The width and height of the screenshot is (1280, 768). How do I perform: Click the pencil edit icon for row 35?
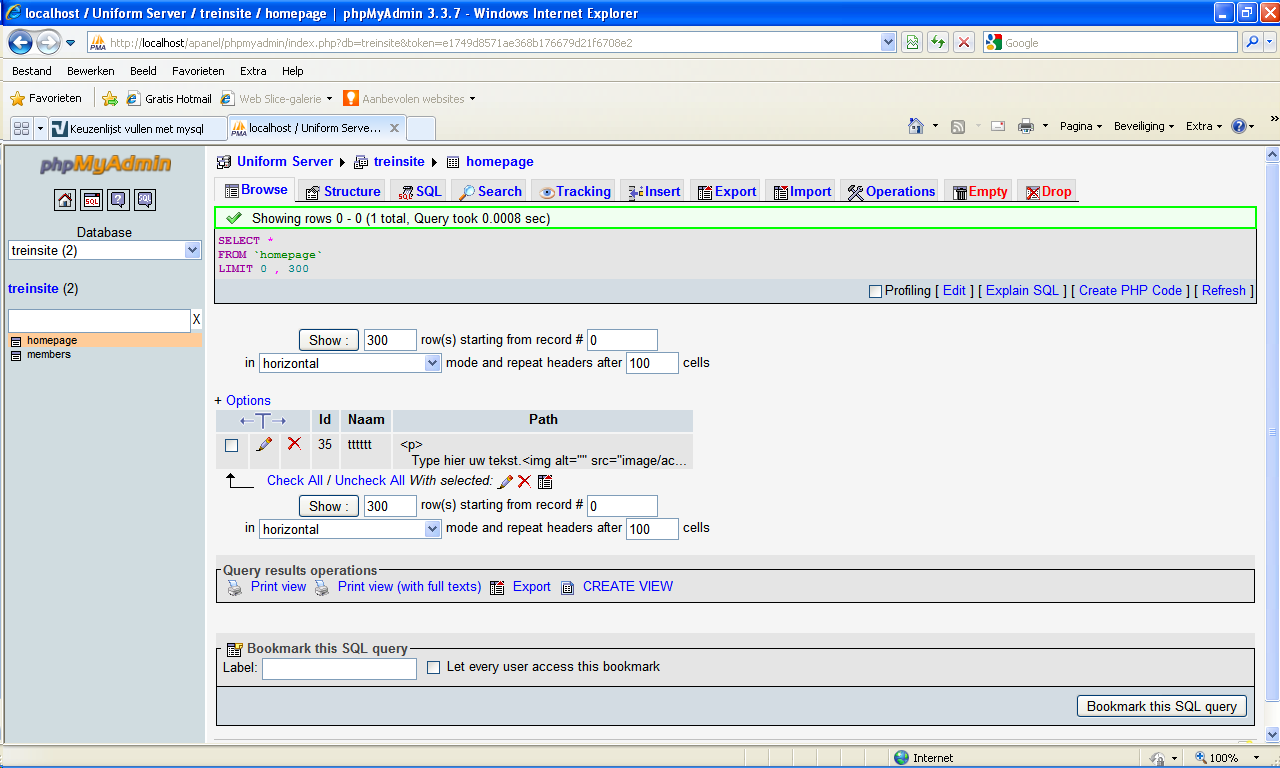coord(264,445)
